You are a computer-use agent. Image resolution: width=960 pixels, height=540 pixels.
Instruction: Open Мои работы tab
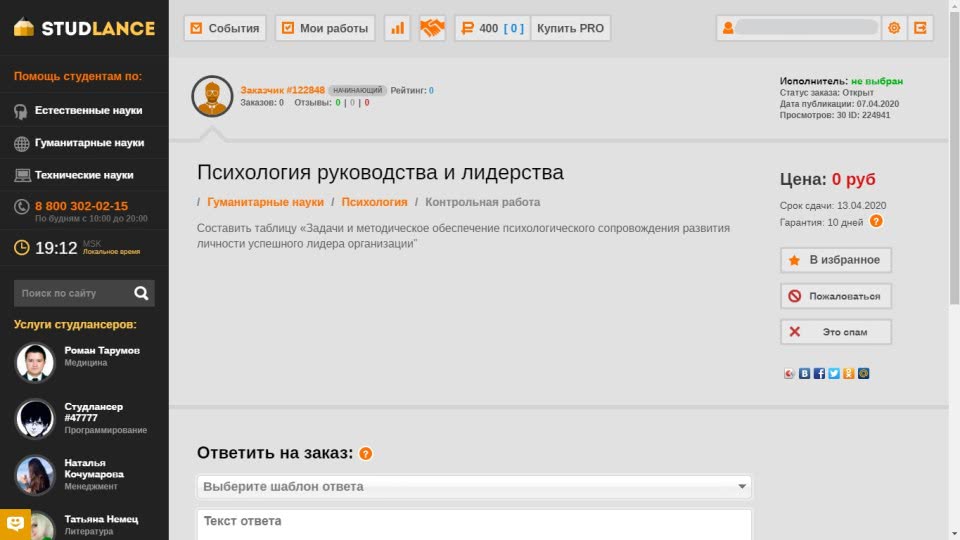[325, 28]
